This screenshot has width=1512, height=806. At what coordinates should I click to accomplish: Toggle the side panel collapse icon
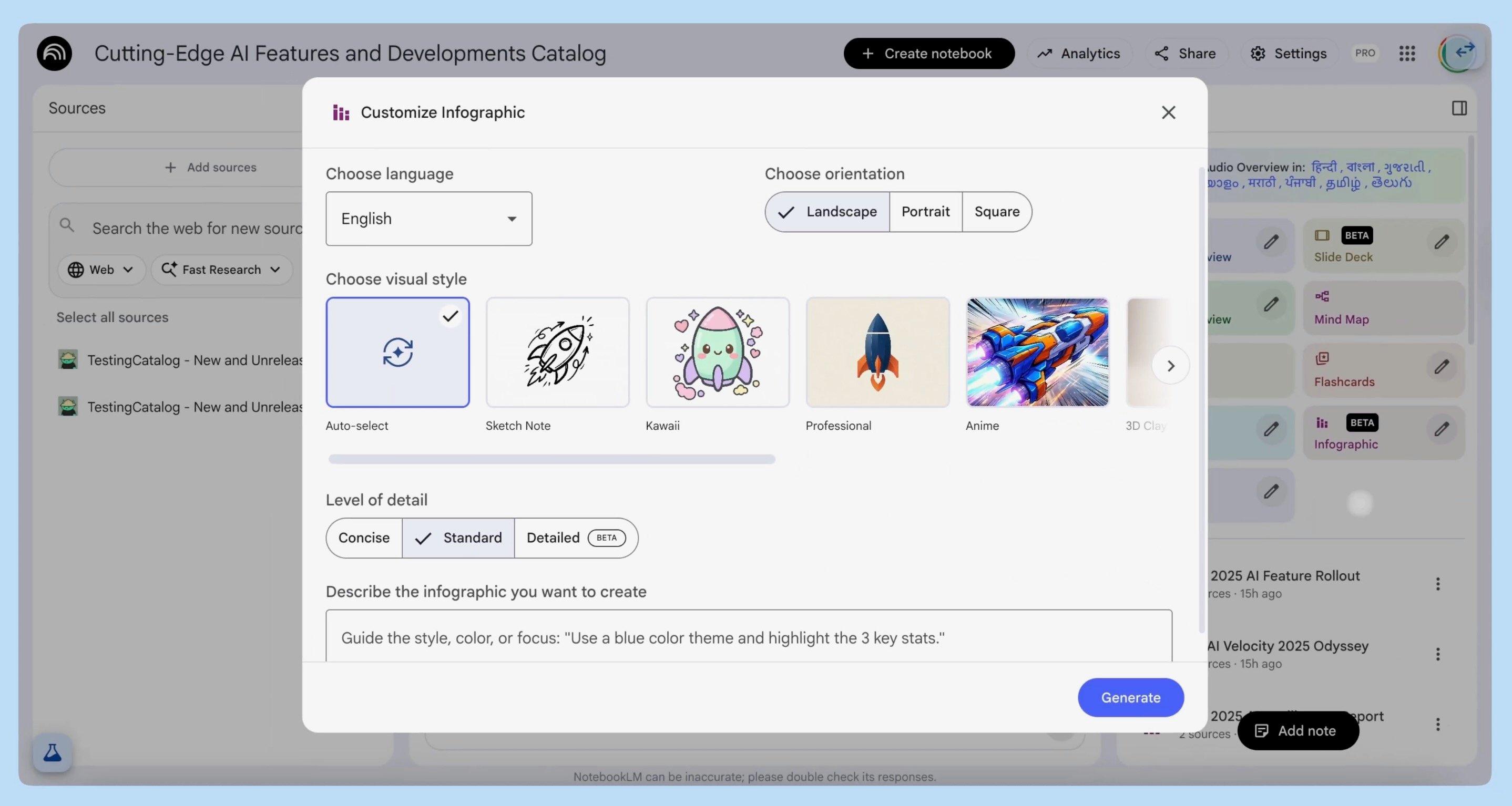(x=1459, y=108)
